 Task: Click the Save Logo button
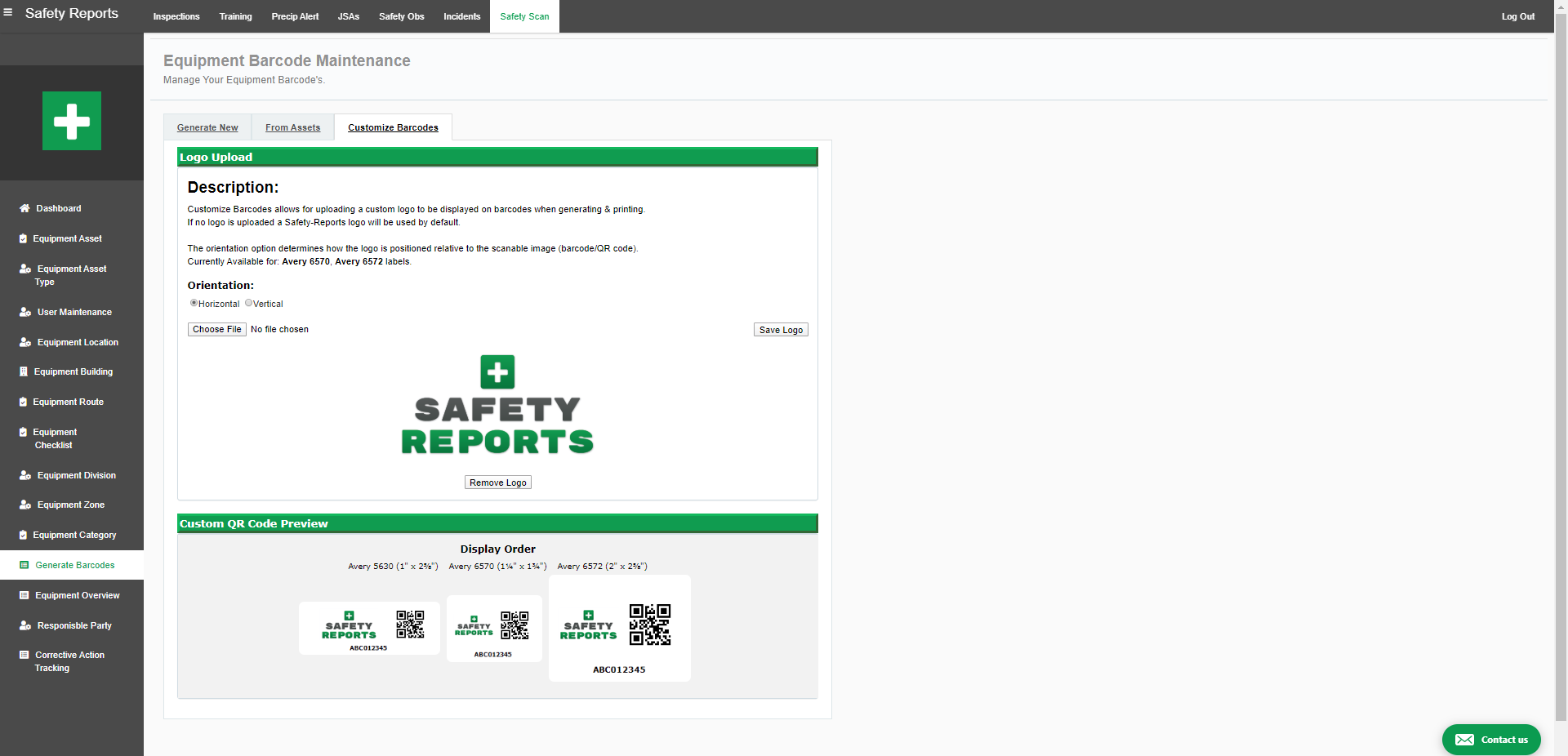(x=781, y=330)
